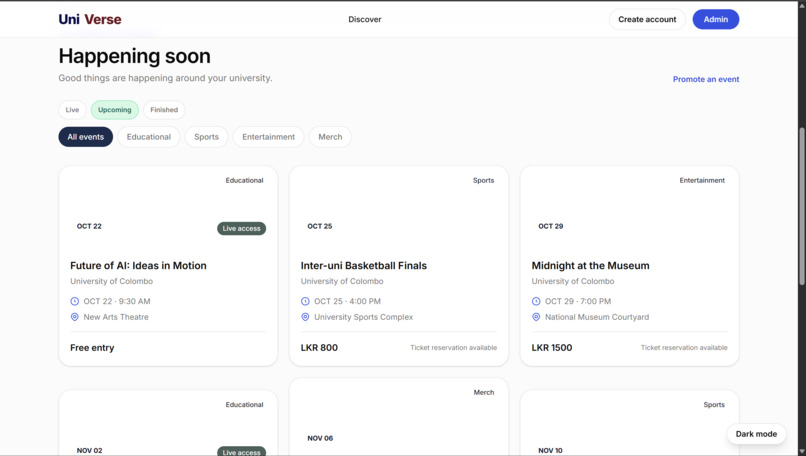This screenshot has height=456, width=806.
Task: Select the Finished status filter
Action: [164, 110]
